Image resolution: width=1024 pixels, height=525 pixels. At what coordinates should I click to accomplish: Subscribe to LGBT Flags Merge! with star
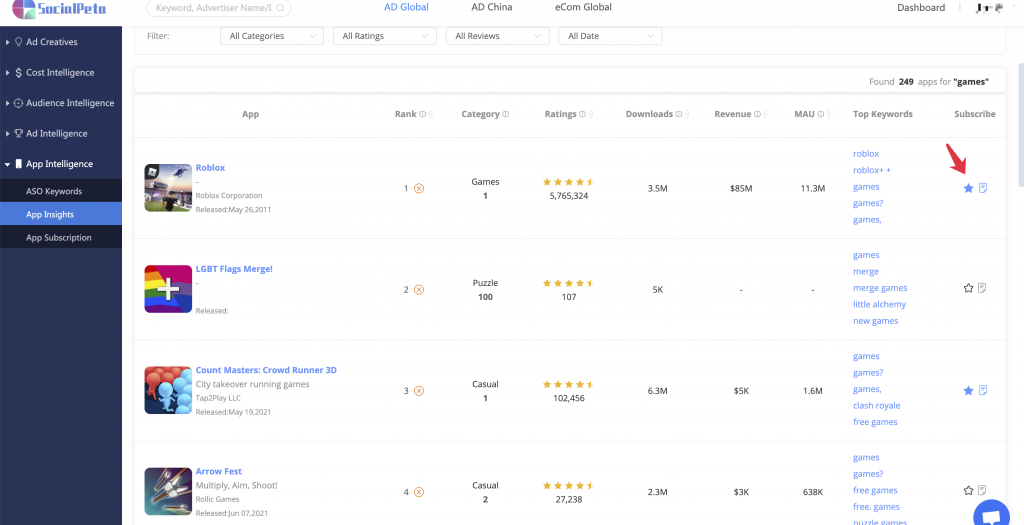(968, 288)
